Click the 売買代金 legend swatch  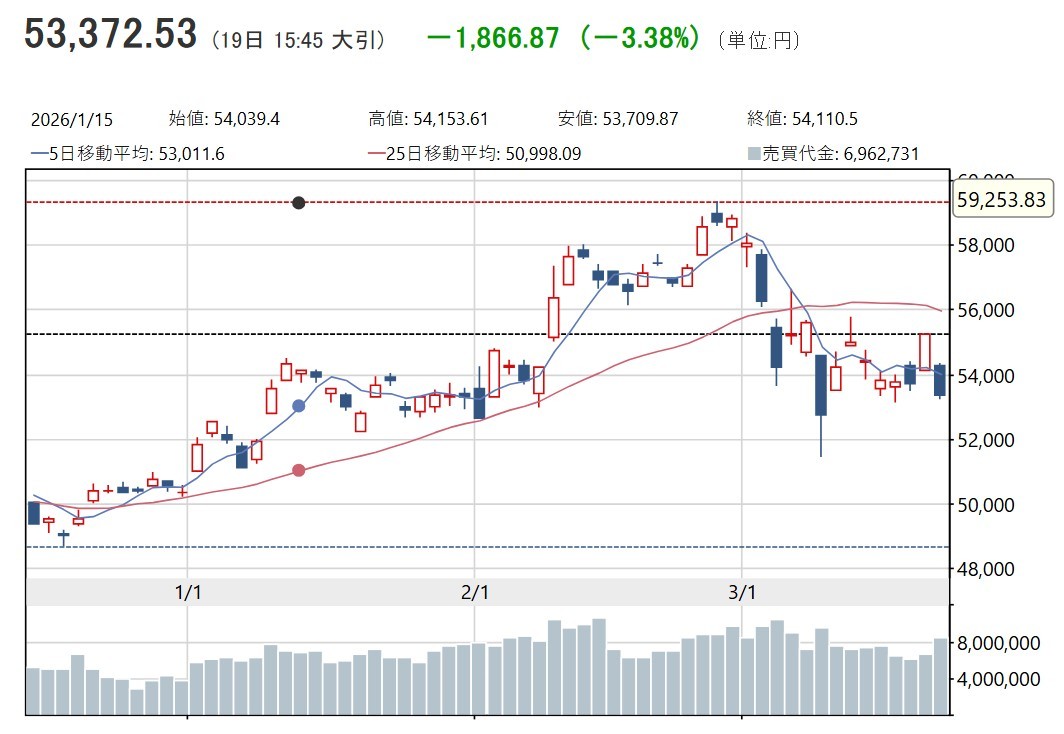point(753,153)
